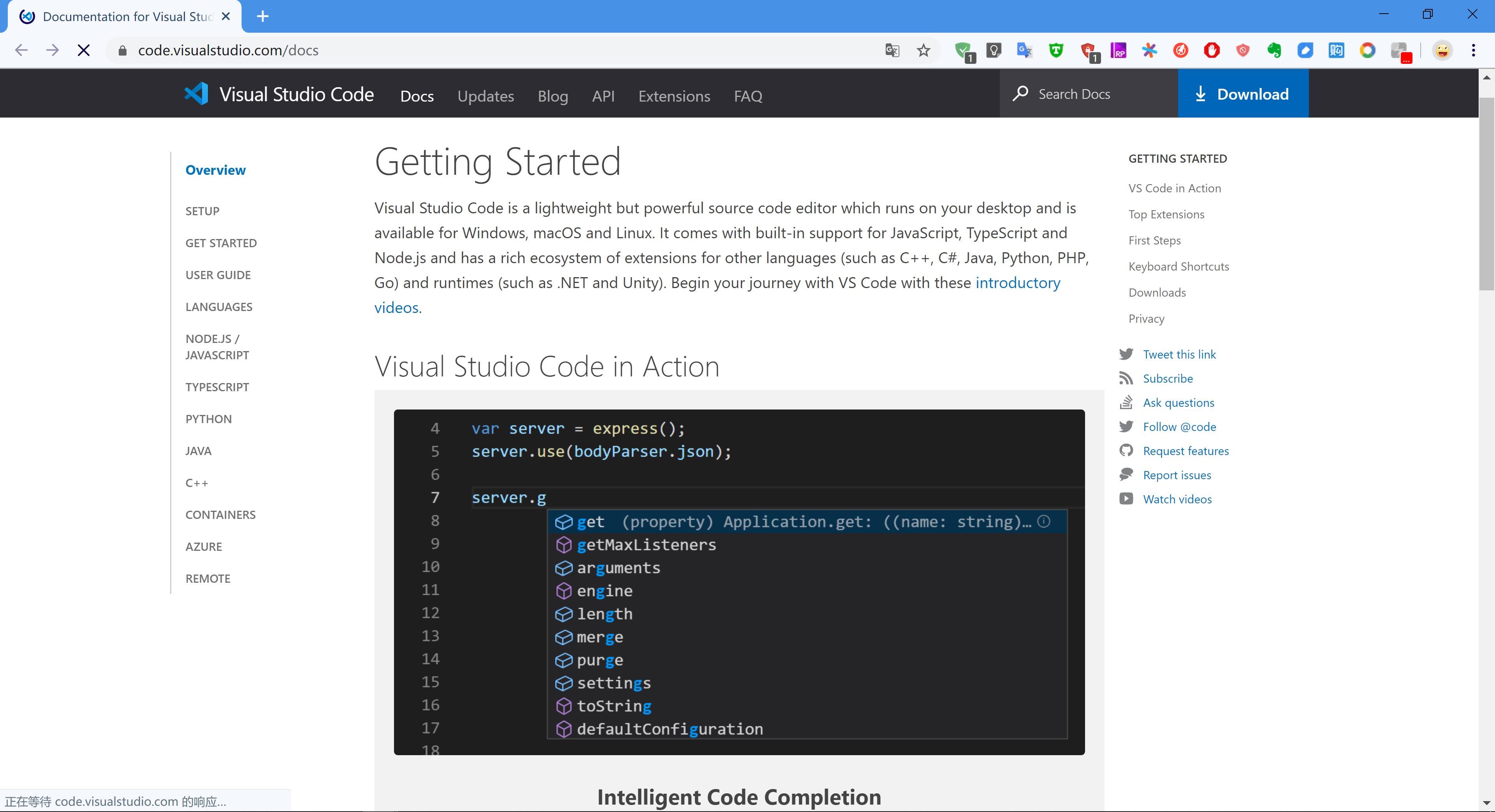1495x812 pixels.
Task: Go back to the previous page
Action: click(21, 51)
